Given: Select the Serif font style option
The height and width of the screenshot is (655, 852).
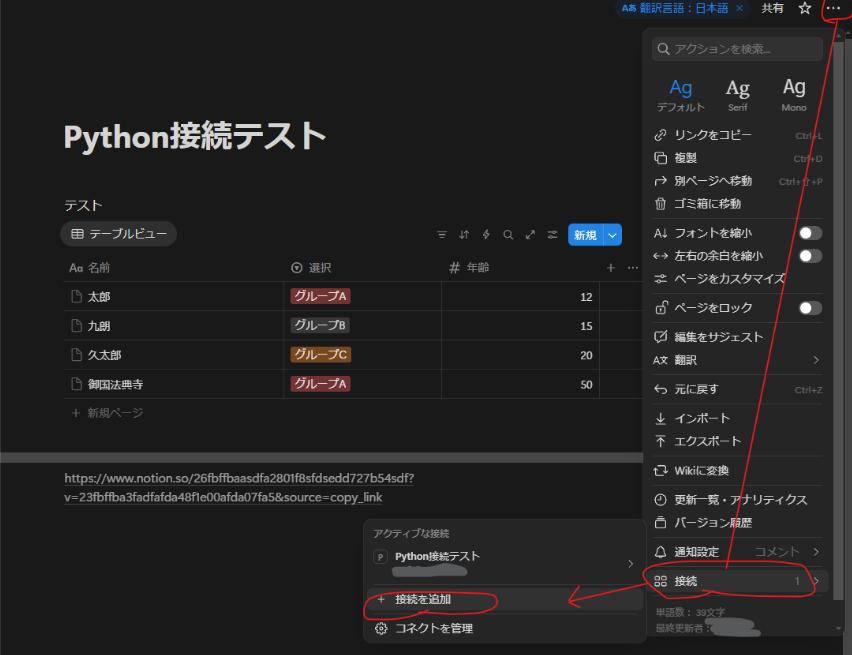Looking at the screenshot, I should (x=737, y=94).
